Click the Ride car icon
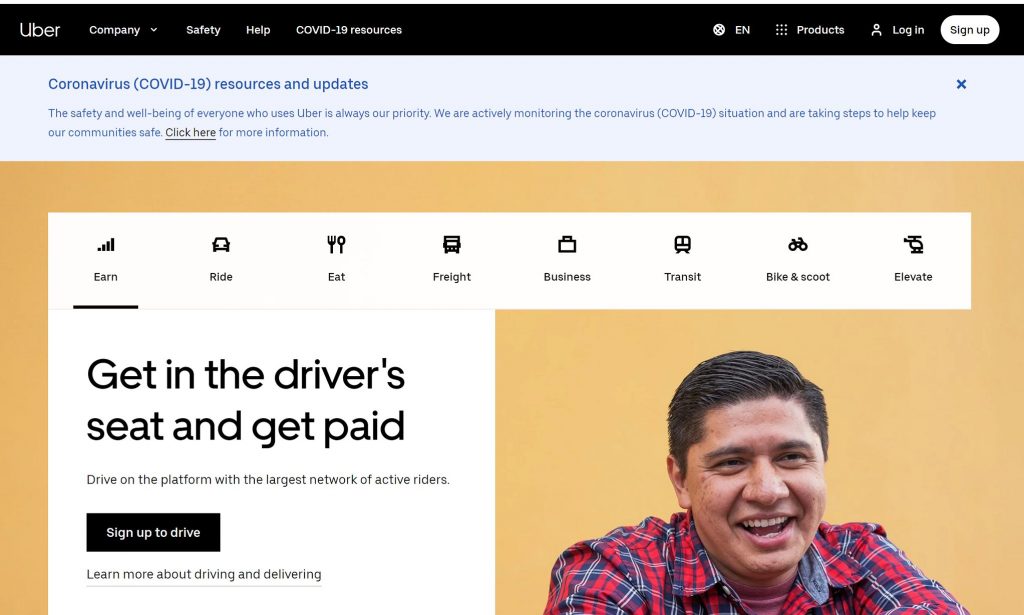 [221, 245]
